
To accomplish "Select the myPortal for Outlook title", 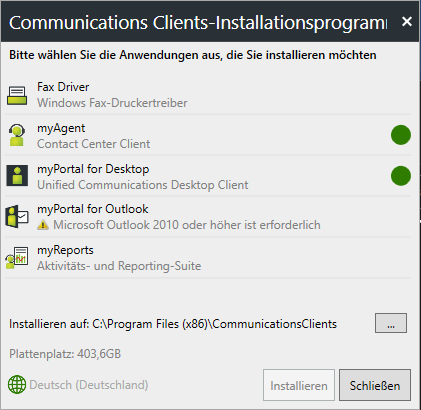I will pyautogui.click(x=93, y=209).
